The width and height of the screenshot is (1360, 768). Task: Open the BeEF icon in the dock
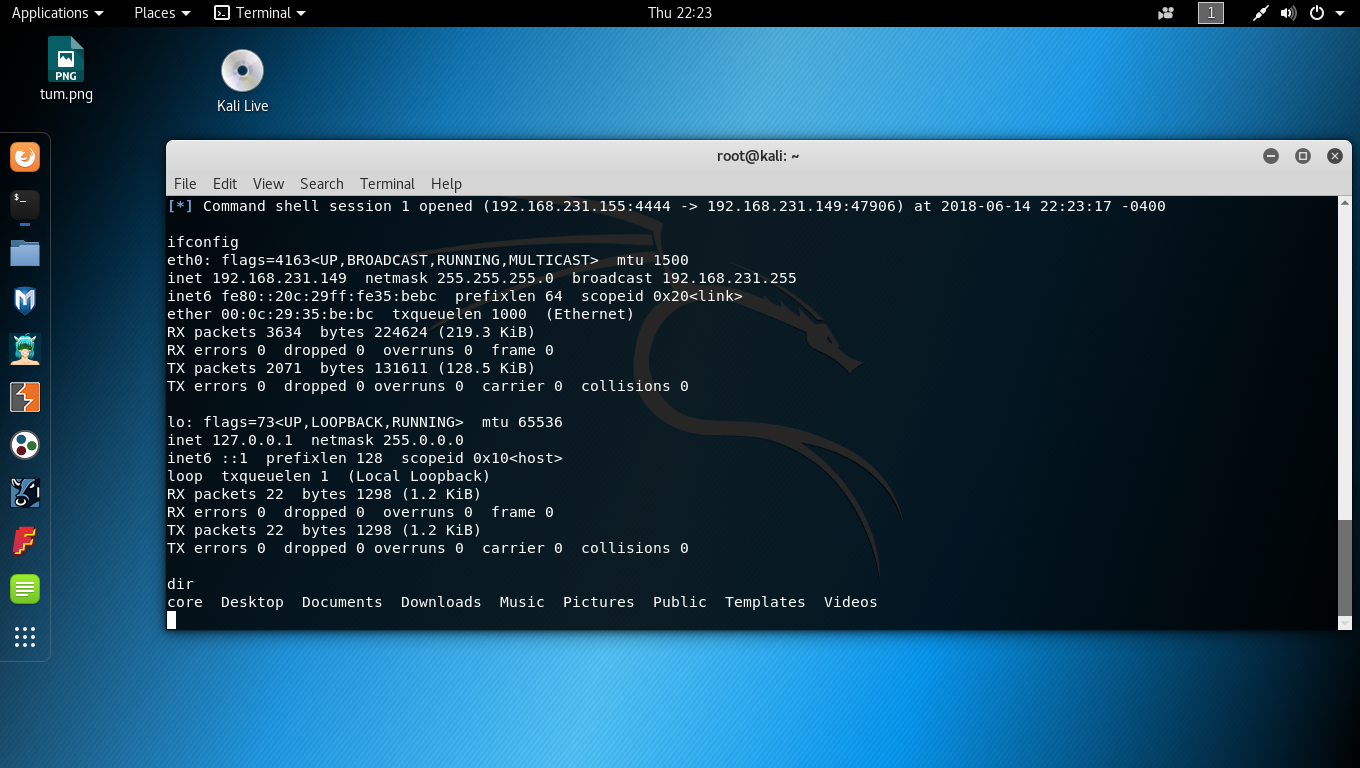[25, 493]
